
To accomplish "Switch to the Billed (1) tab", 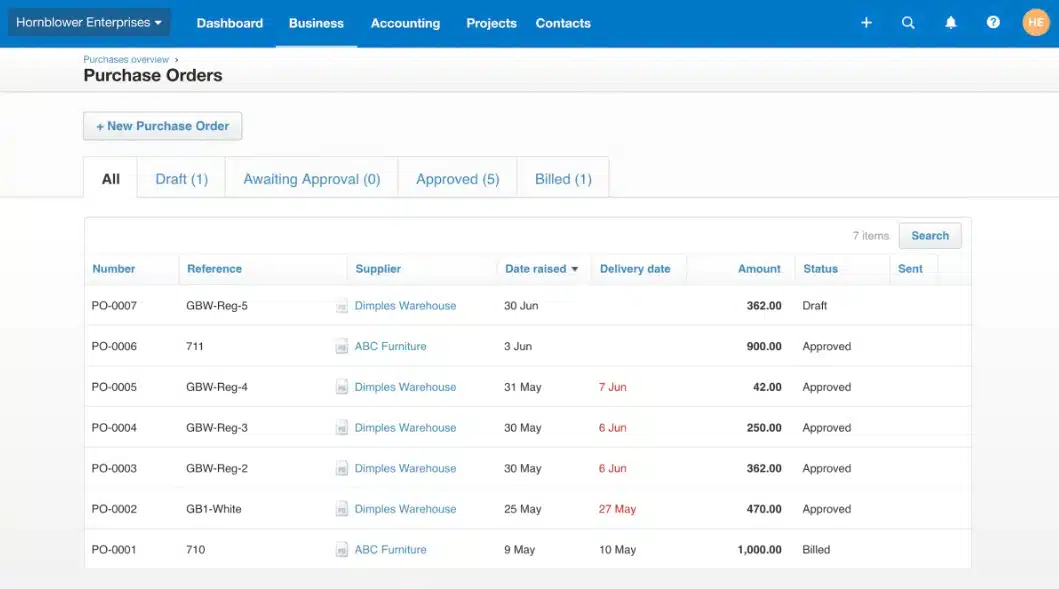I will (x=563, y=178).
